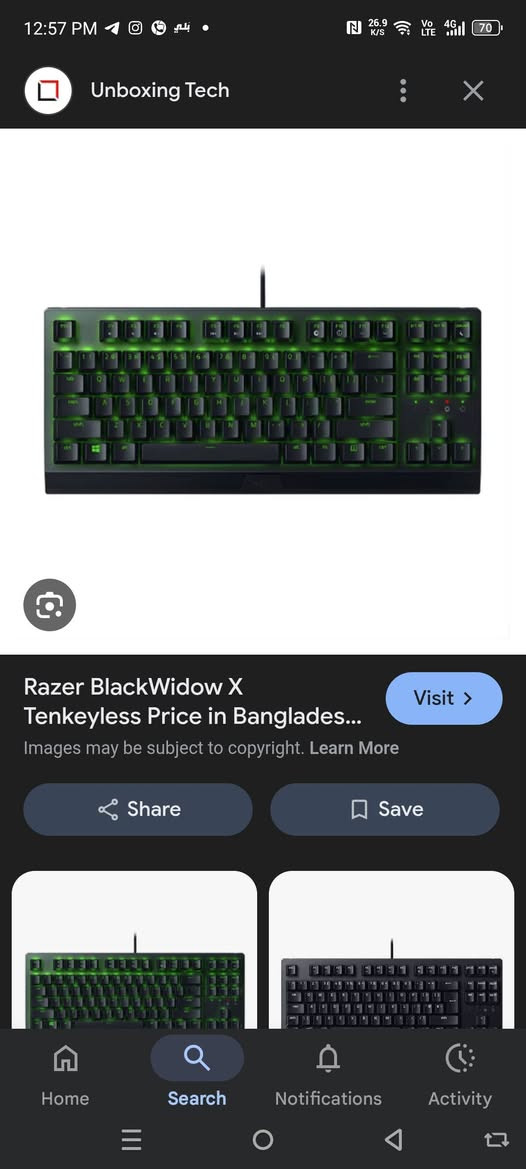This screenshot has height=1169, width=526.
Task: Tap the Unboxing Tech source name
Action: 160,90
